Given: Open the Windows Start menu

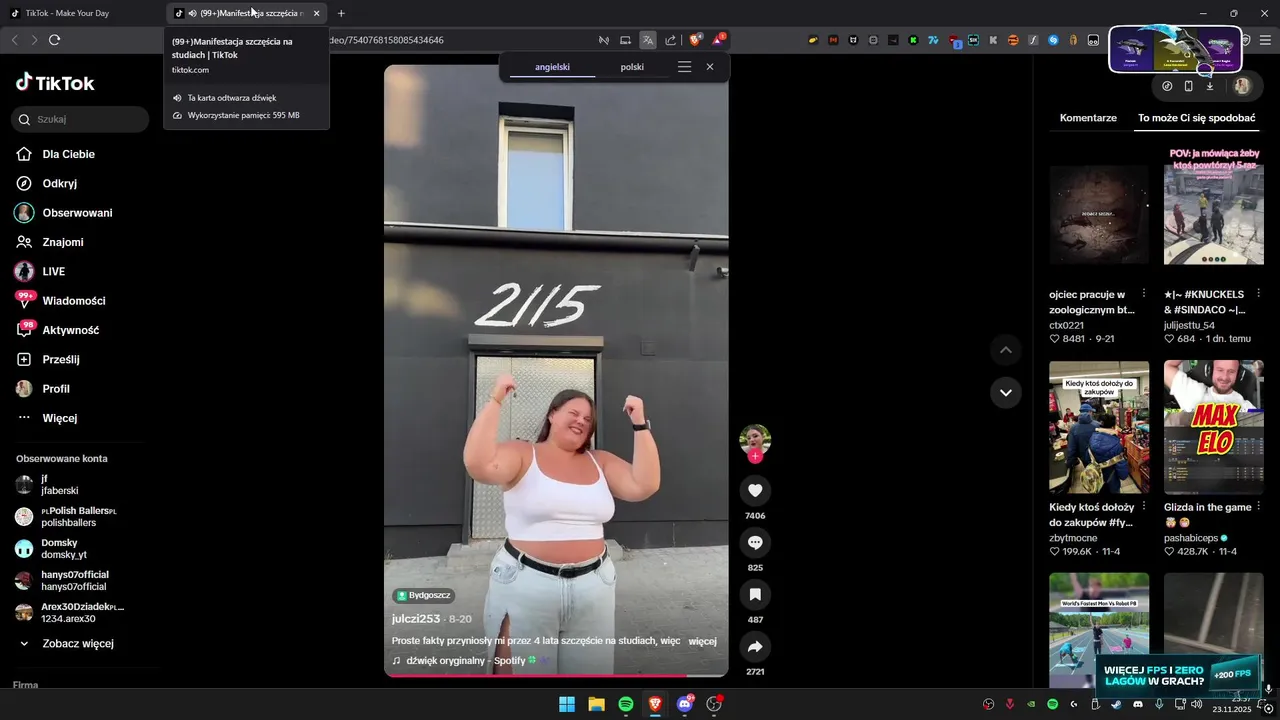Looking at the screenshot, I should 567,704.
